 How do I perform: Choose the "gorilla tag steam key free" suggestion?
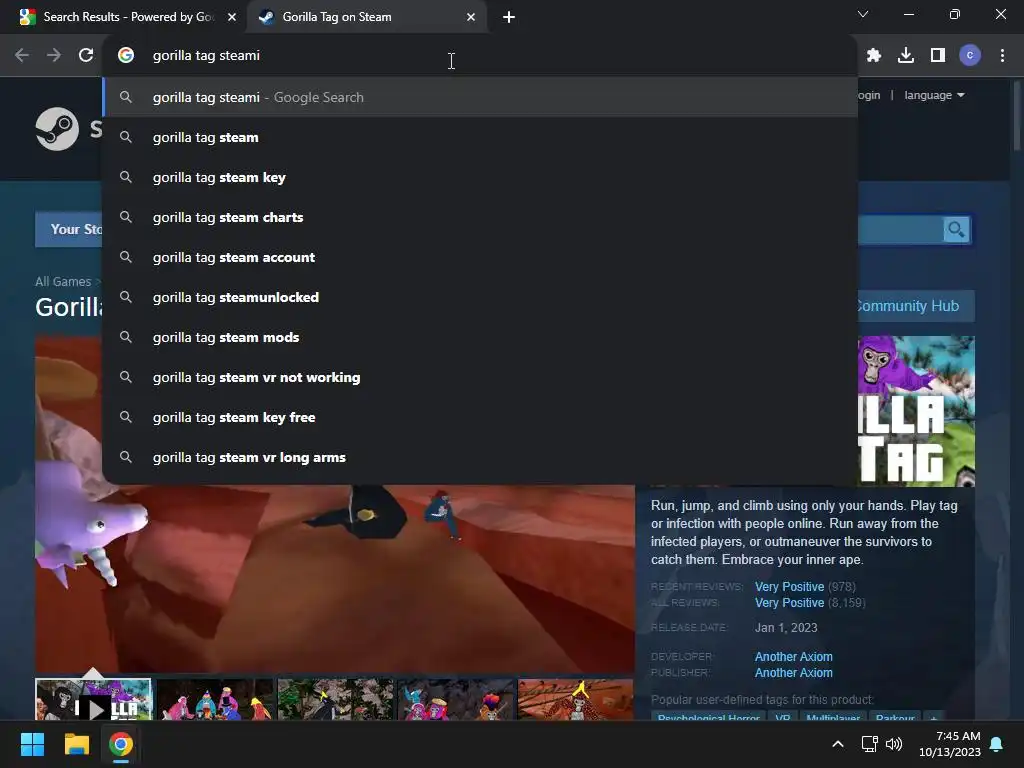[480, 417]
